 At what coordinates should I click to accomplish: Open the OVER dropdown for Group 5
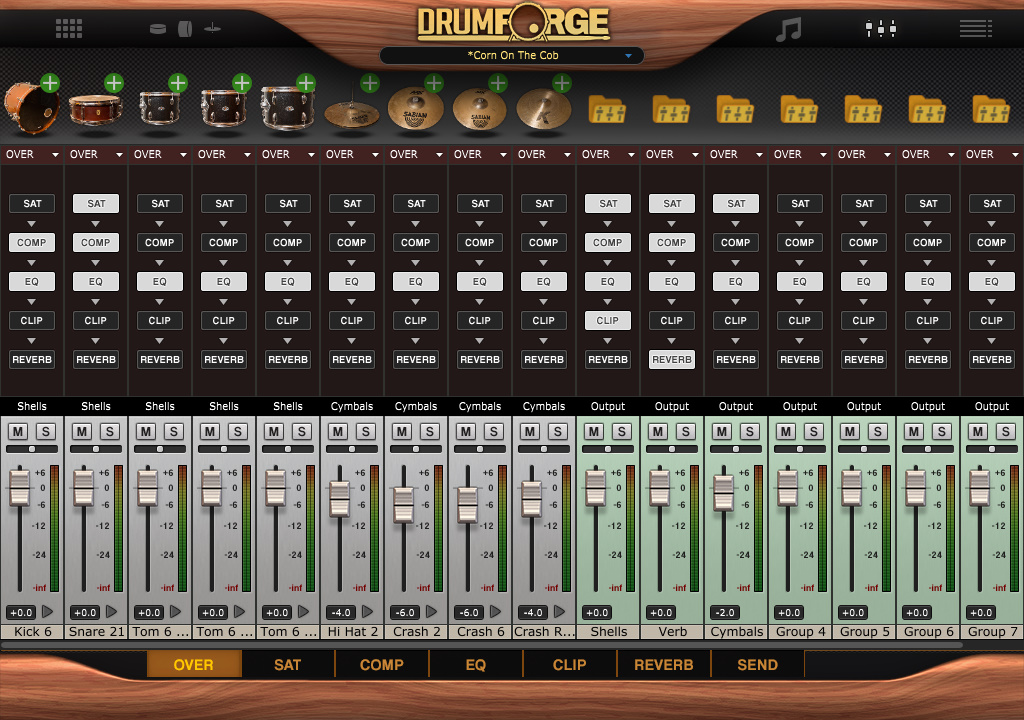[x=864, y=155]
